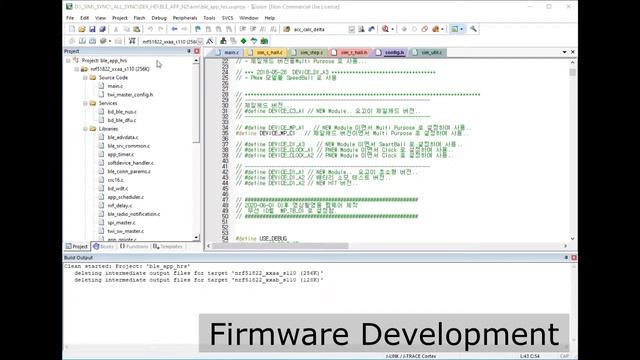
Task: Open the debug dropdown arrow beside magnifier
Action: tap(393, 29)
